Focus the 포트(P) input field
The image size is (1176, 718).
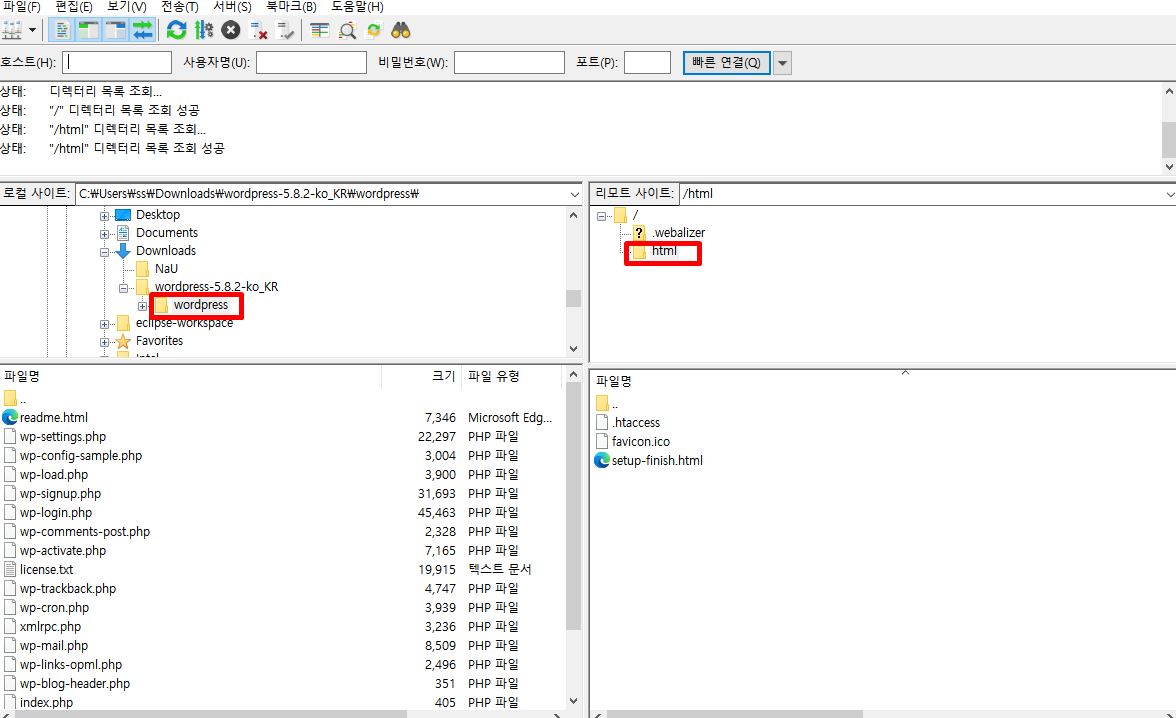click(x=647, y=62)
